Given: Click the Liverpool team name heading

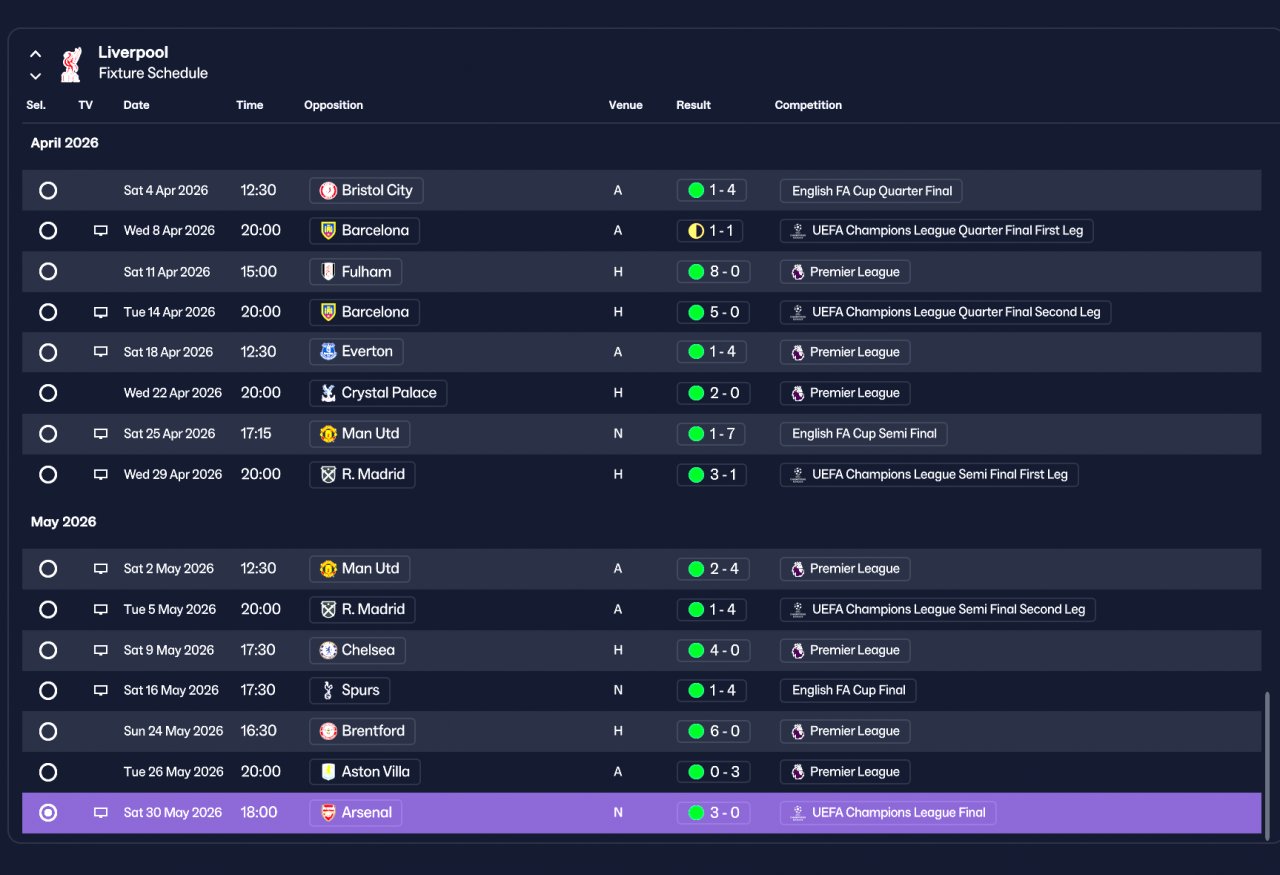Looking at the screenshot, I should pyautogui.click(x=133, y=53).
